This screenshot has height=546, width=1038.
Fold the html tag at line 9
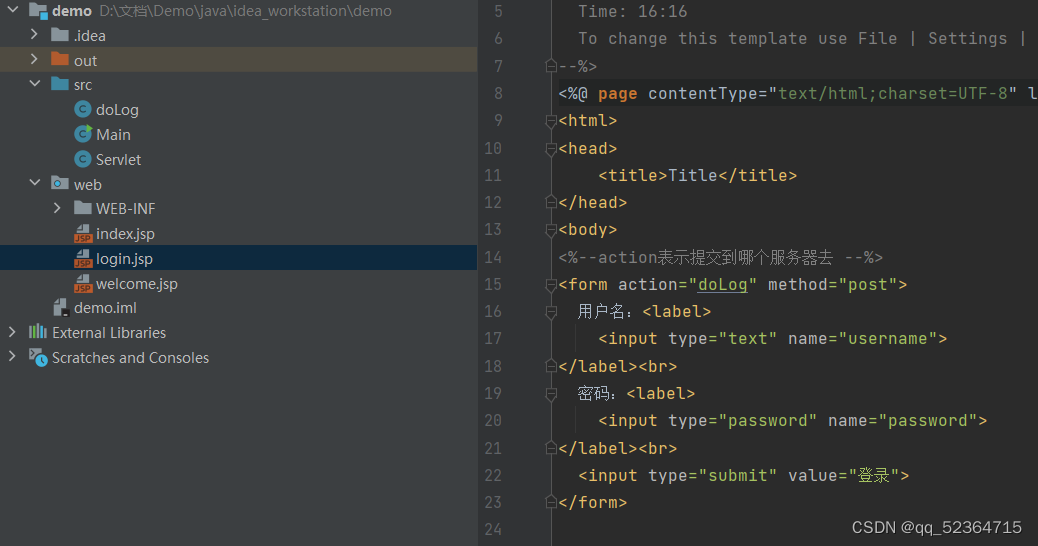point(551,120)
